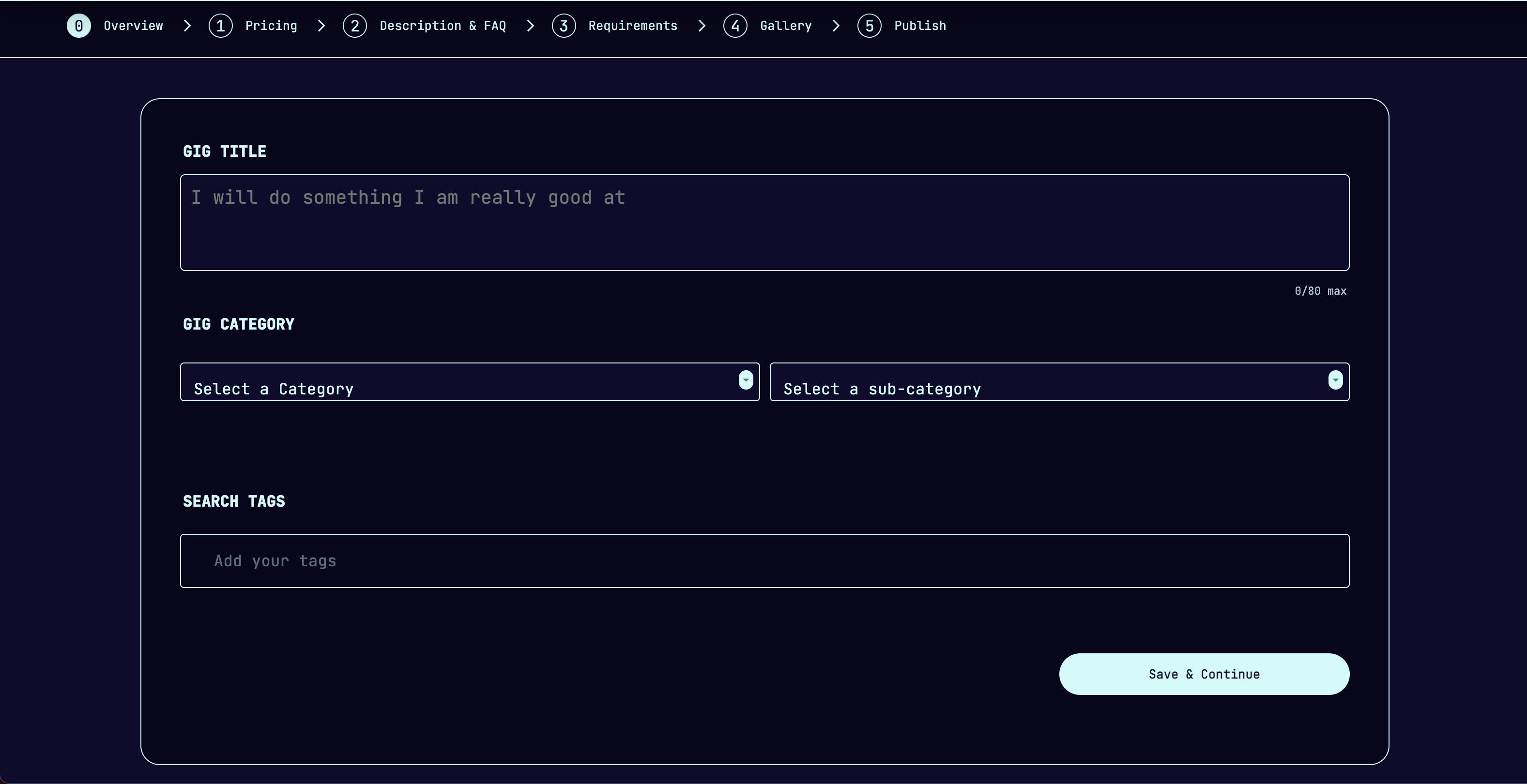Click the step 3 circle icon
Screen dimensions: 1527x784
tap(563, 26)
